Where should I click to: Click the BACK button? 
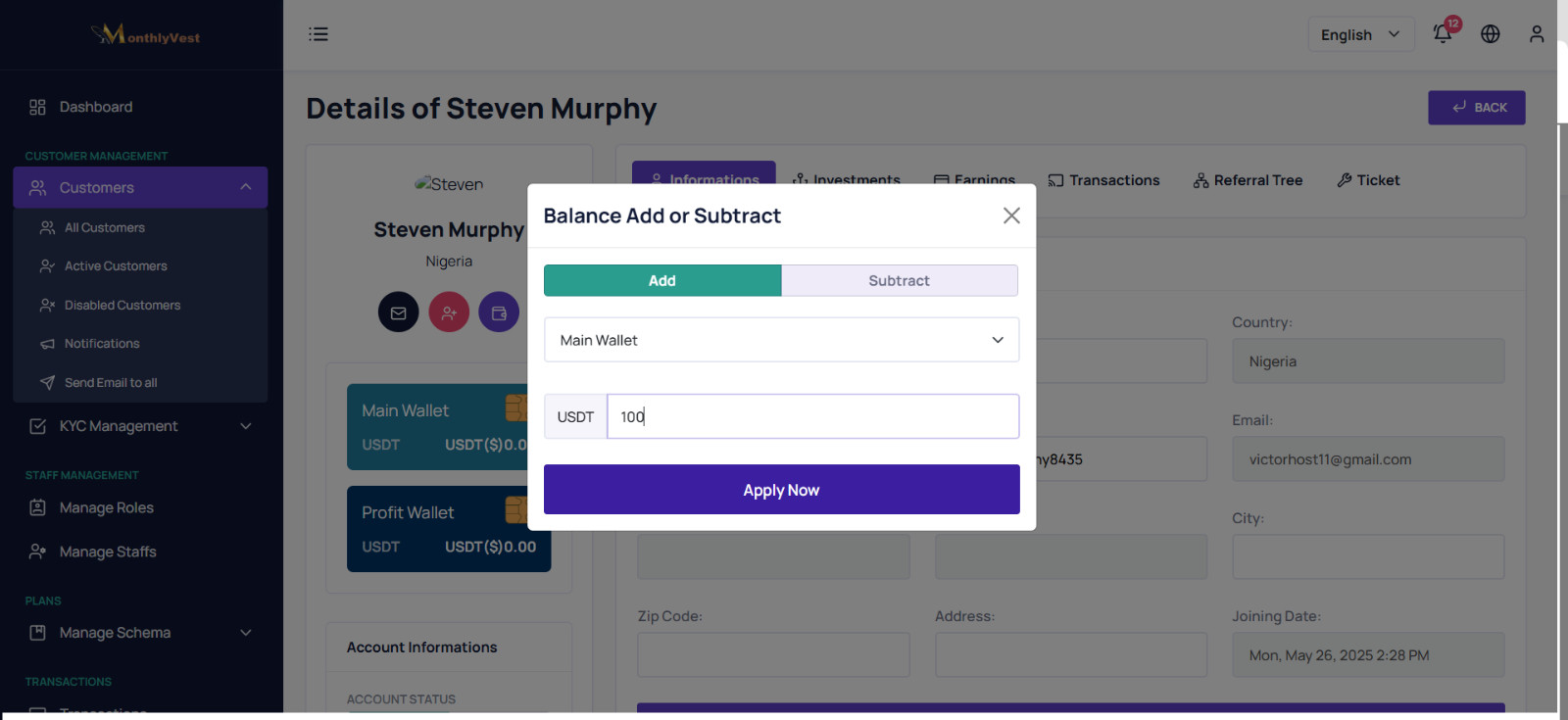[x=1477, y=108]
